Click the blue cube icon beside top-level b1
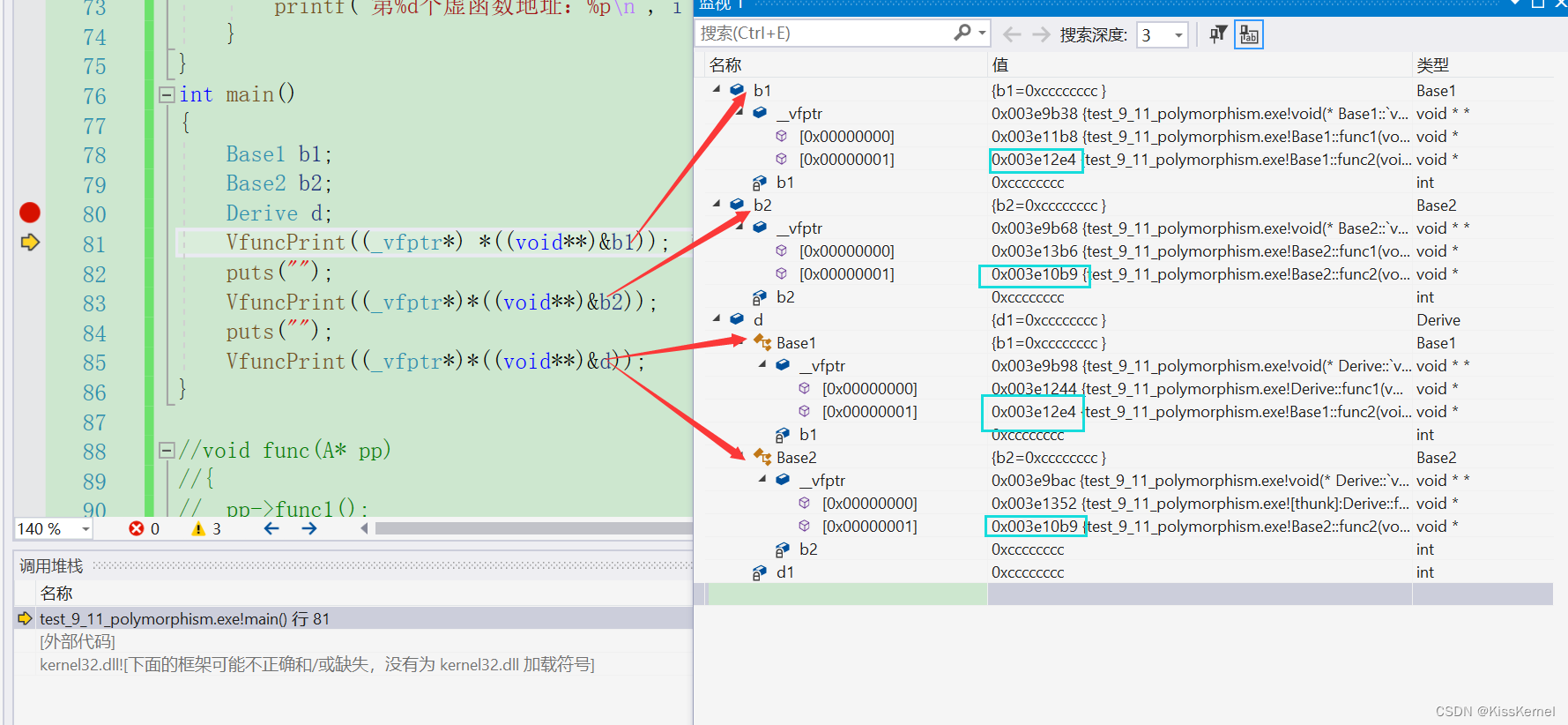The width and height of the screenshot is (1568, 725). coord(738,90)
